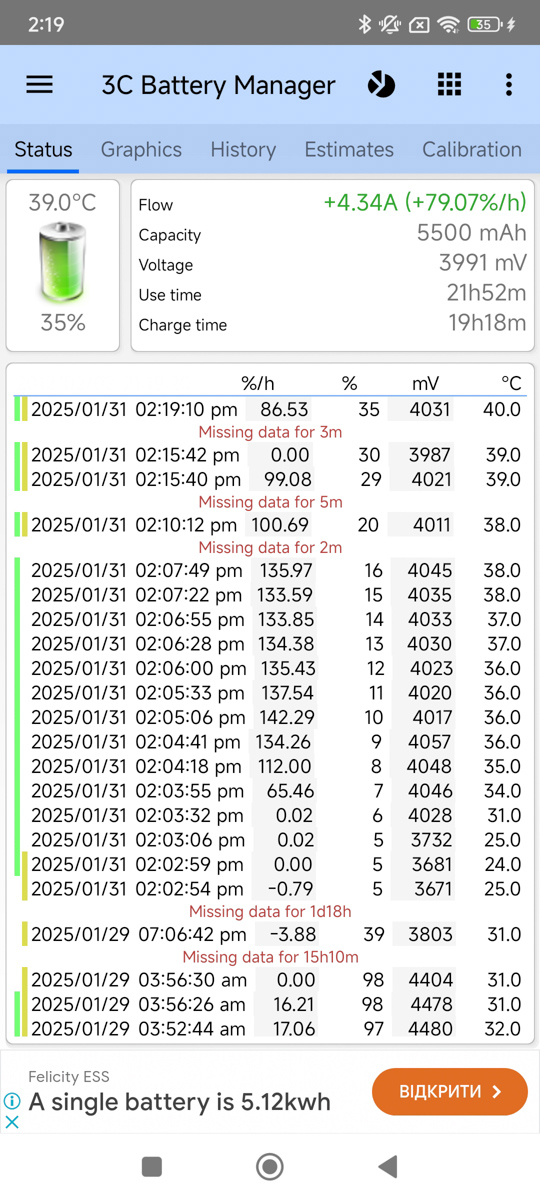The height and width of the screenshot is (1200, 540).
Task: Open the Calibration tab
Action: click(x=472, y=150)
